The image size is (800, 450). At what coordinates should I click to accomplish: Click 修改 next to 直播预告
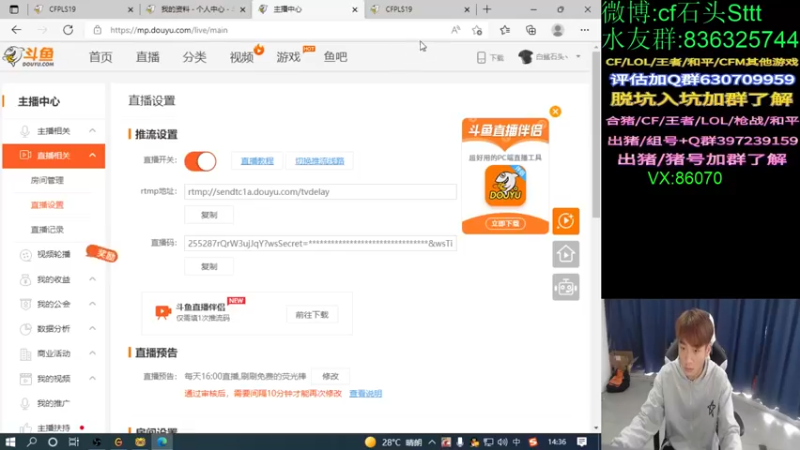point(330,376)
